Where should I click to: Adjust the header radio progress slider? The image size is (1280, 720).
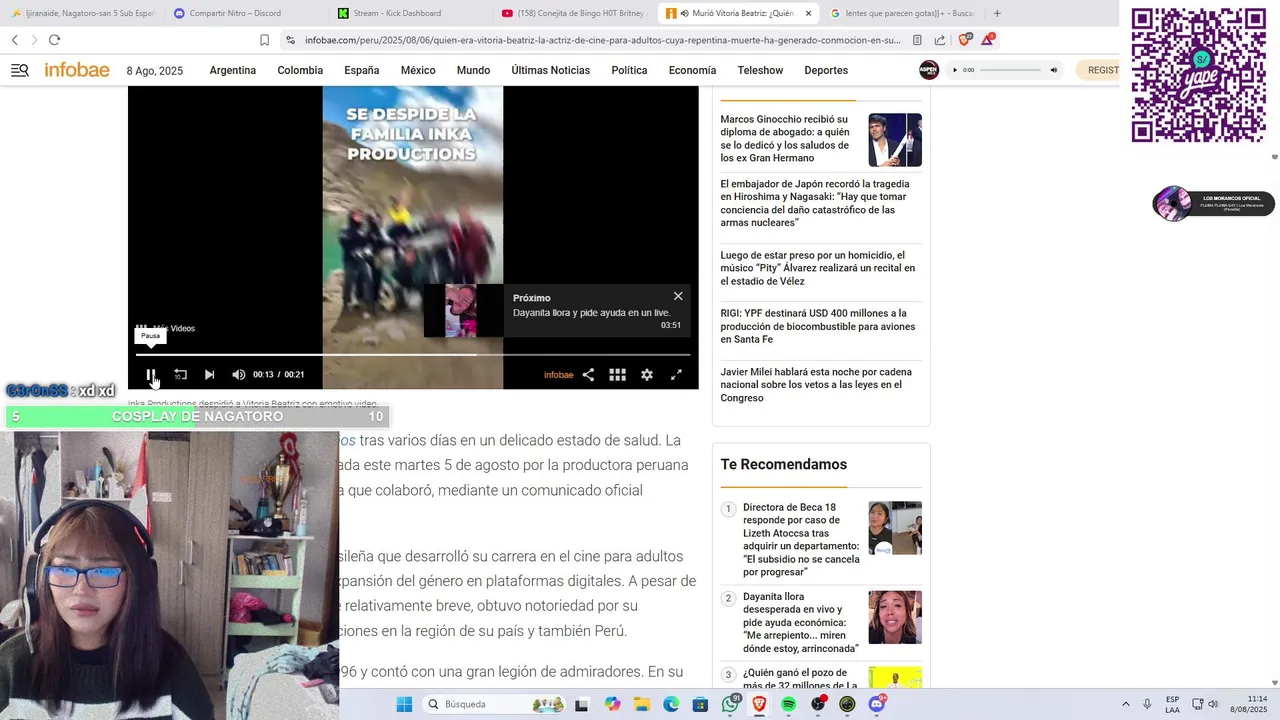[1010, 70]
